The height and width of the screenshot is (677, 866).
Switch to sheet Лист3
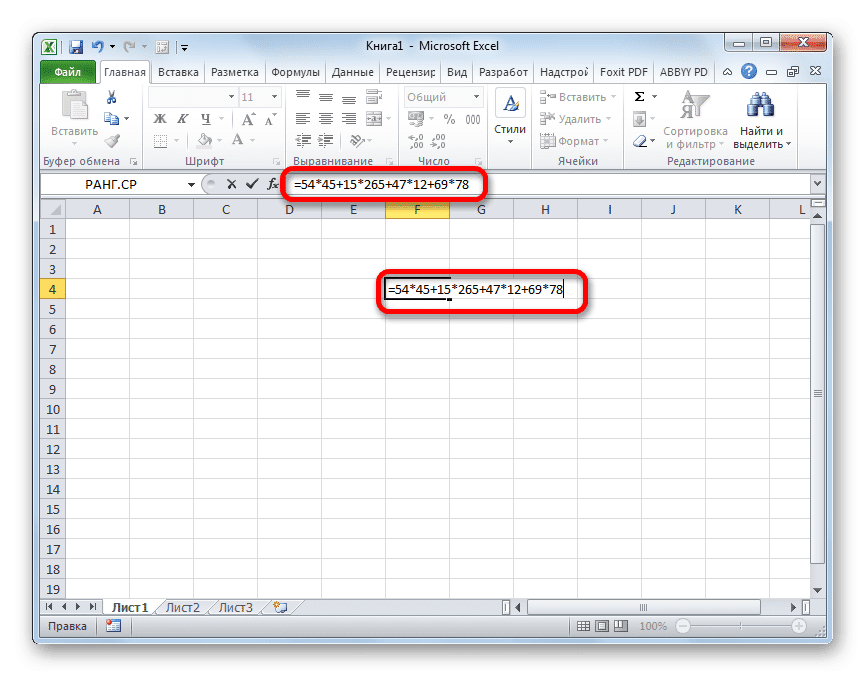(235, 607)
